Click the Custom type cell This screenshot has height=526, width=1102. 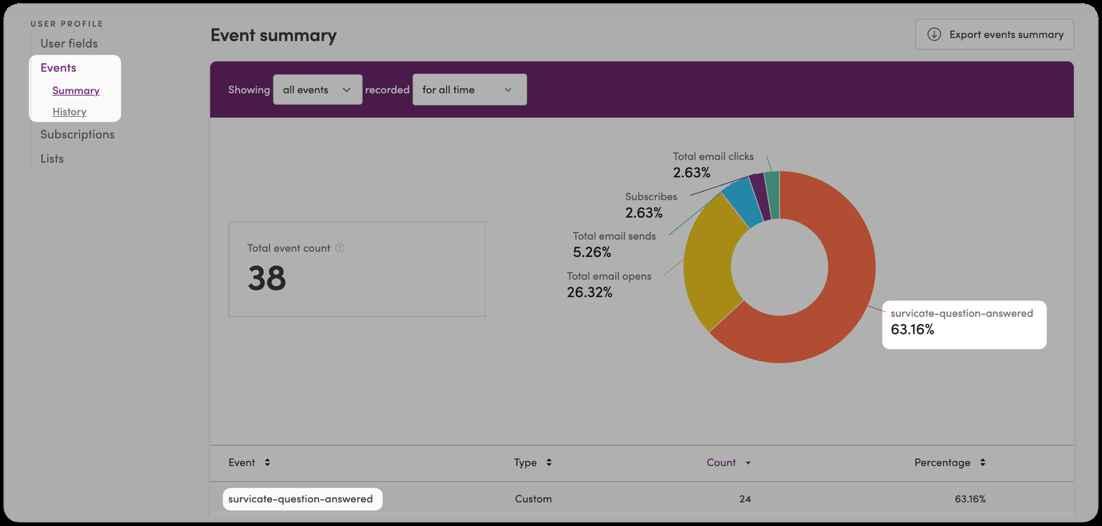coord(533,499)
